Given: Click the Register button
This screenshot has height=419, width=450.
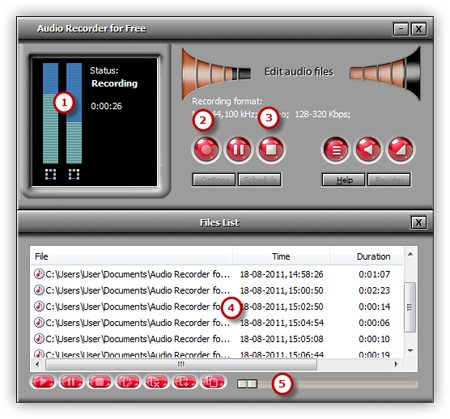Looking at the screenshot, I should [x=389, y=180].
